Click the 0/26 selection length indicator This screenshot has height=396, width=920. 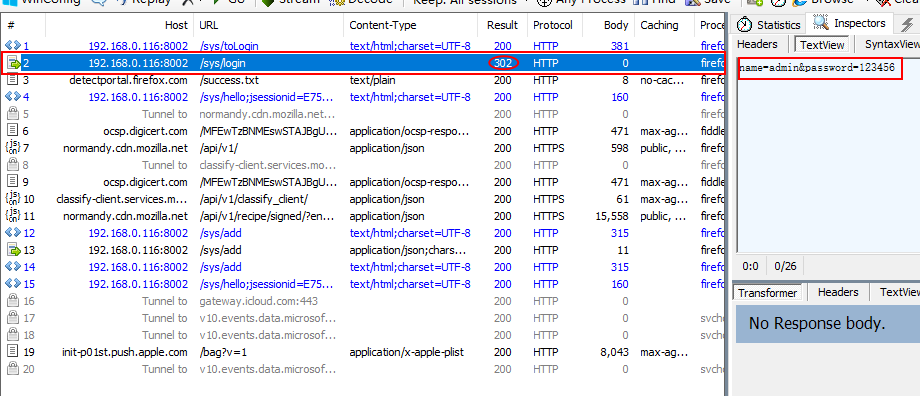point(785,266)
